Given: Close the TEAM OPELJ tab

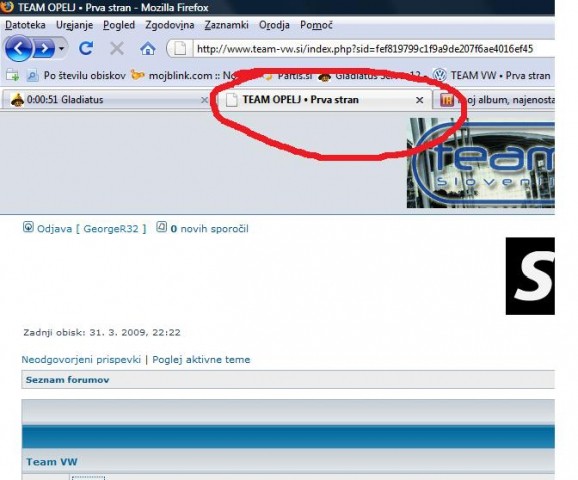Looking at the screenshot, I should (x=419, y=100).
